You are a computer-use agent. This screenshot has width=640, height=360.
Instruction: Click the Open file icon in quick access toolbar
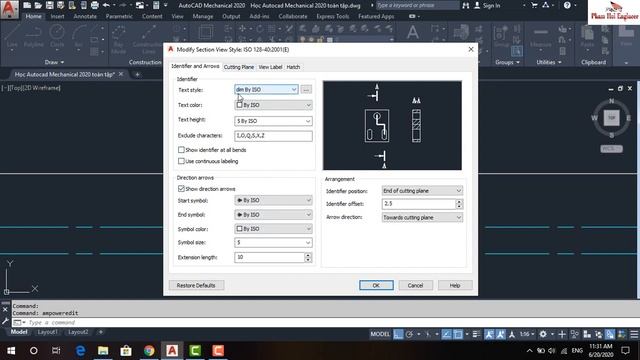[x=38, y=5]
